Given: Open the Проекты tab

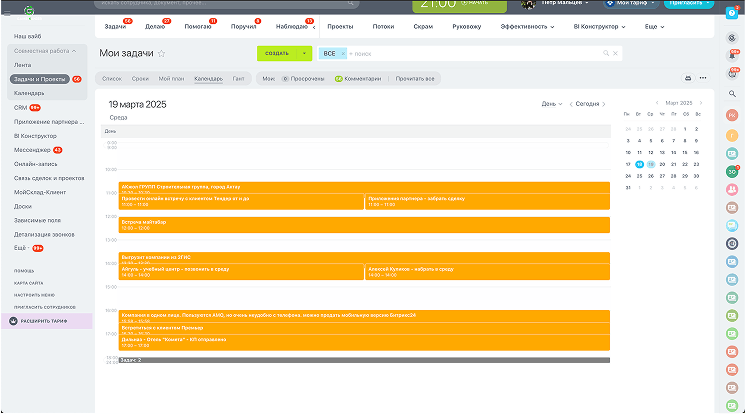Looking at the screenshot, I should (x=340, y=27).
